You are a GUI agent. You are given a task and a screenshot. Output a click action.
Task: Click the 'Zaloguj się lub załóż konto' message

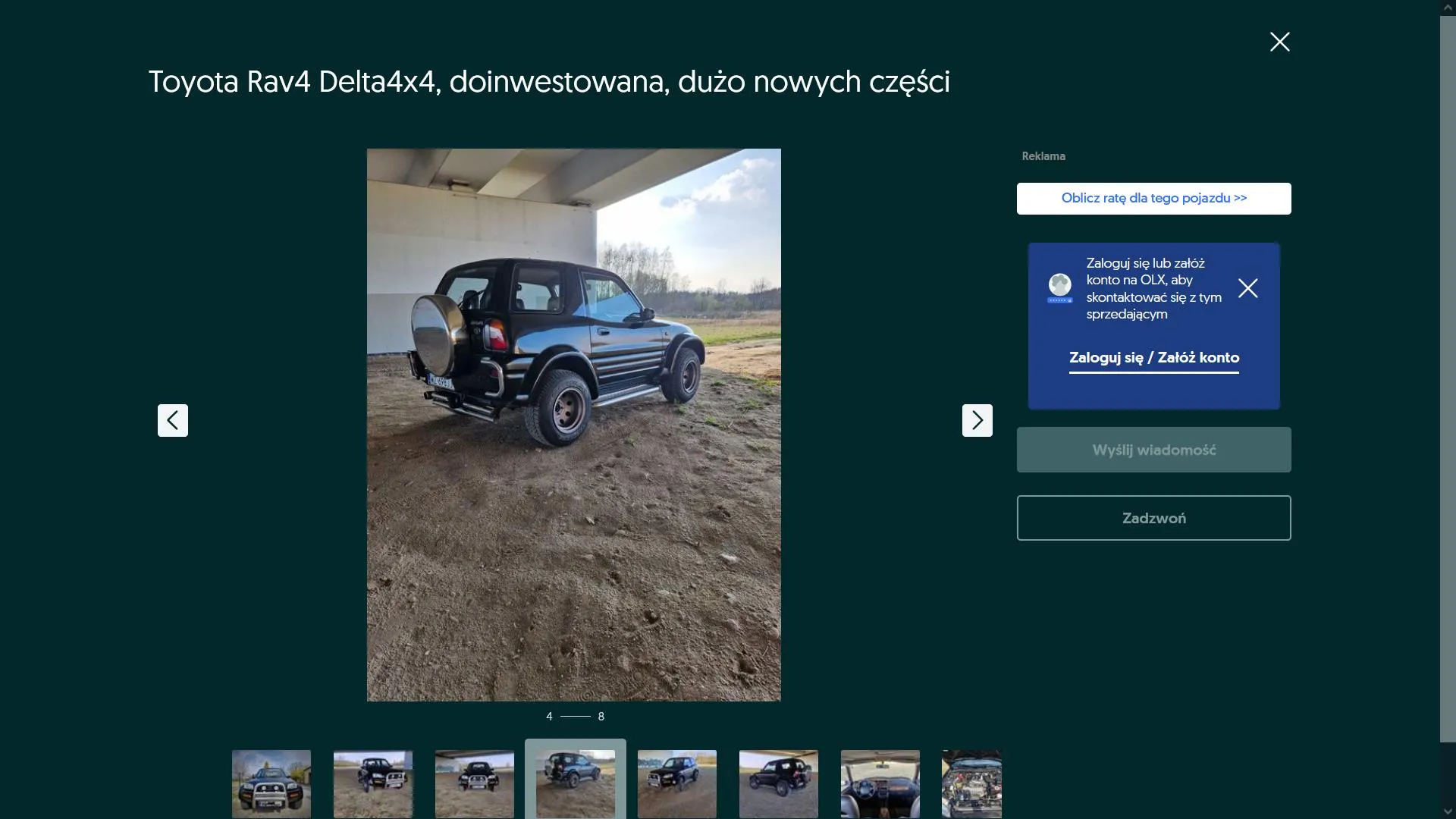[x=1153, y=289]
